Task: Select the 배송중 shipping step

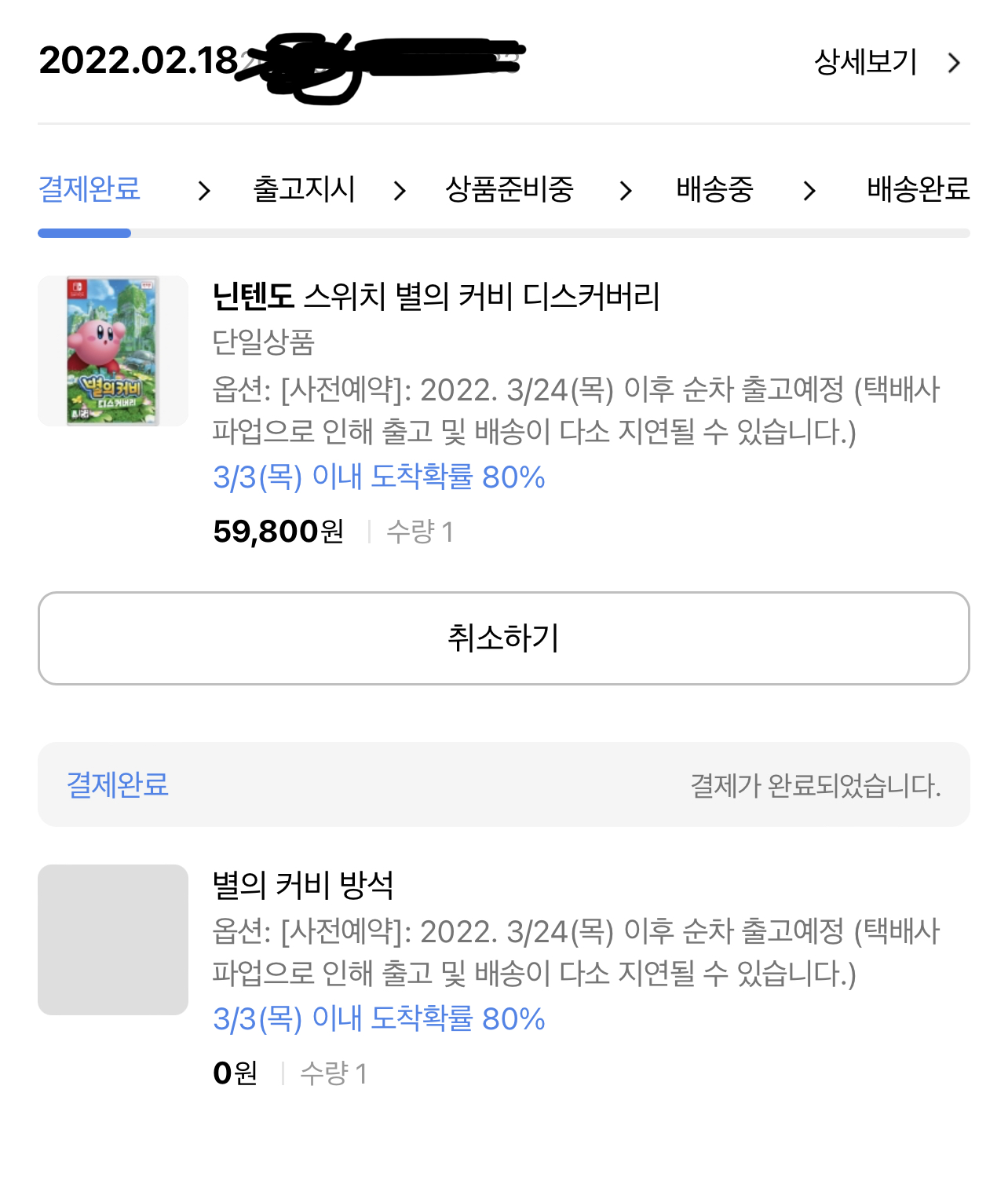Action: (x=714, y=189)
